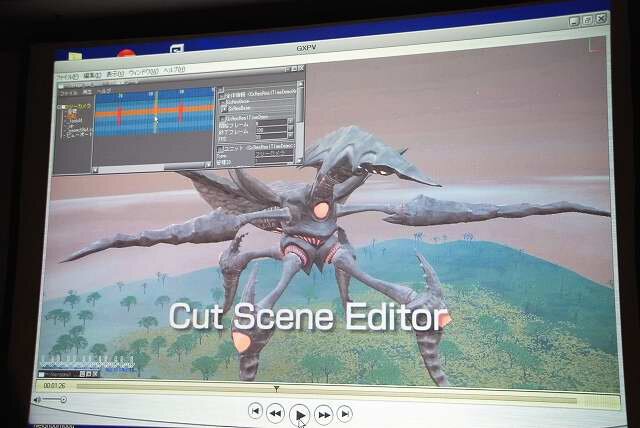
Task: Click the rewind button
Action: tap(275, 413)
